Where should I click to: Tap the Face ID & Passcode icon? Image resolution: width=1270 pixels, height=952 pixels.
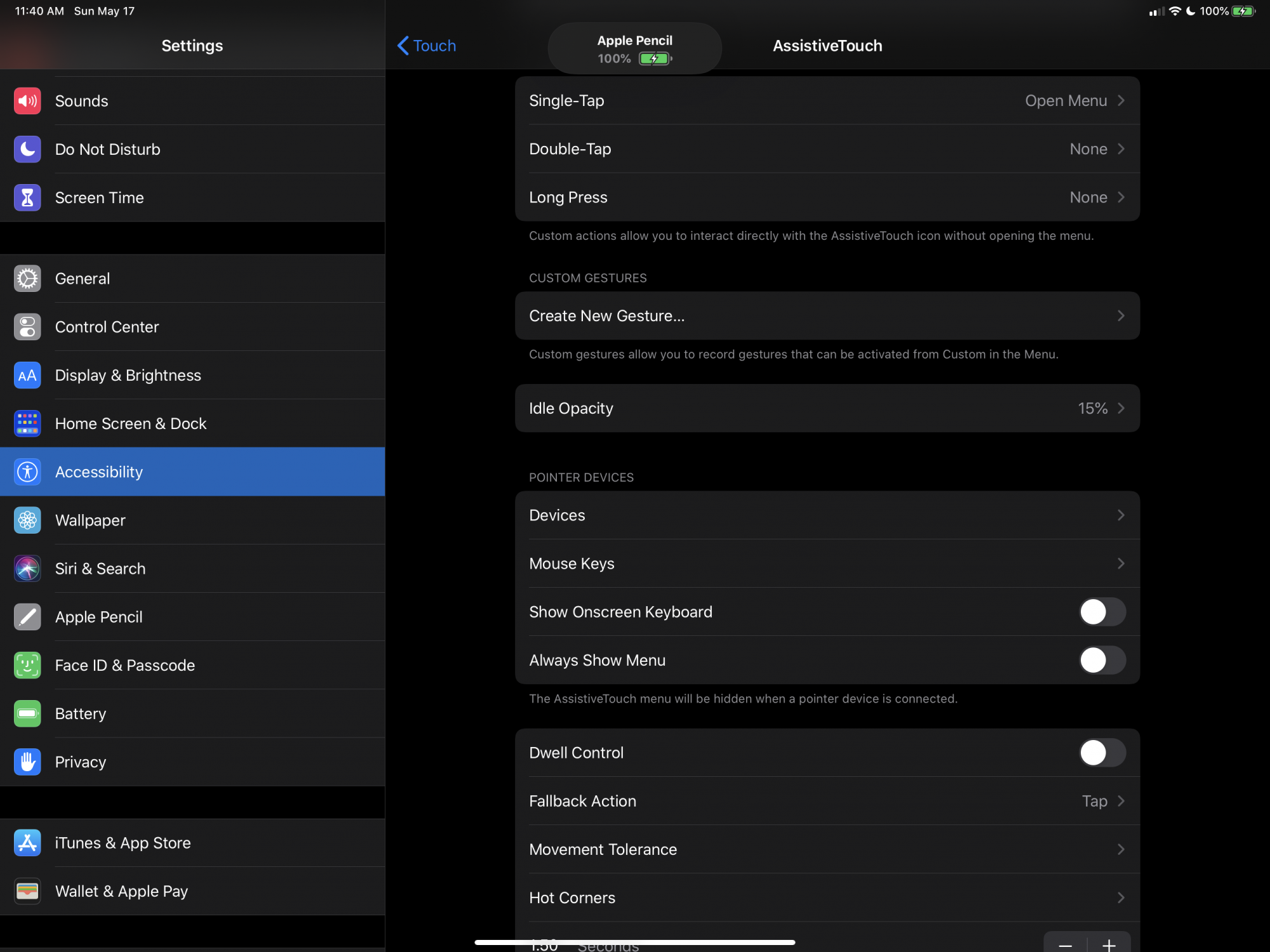click(x=27, y=665)
